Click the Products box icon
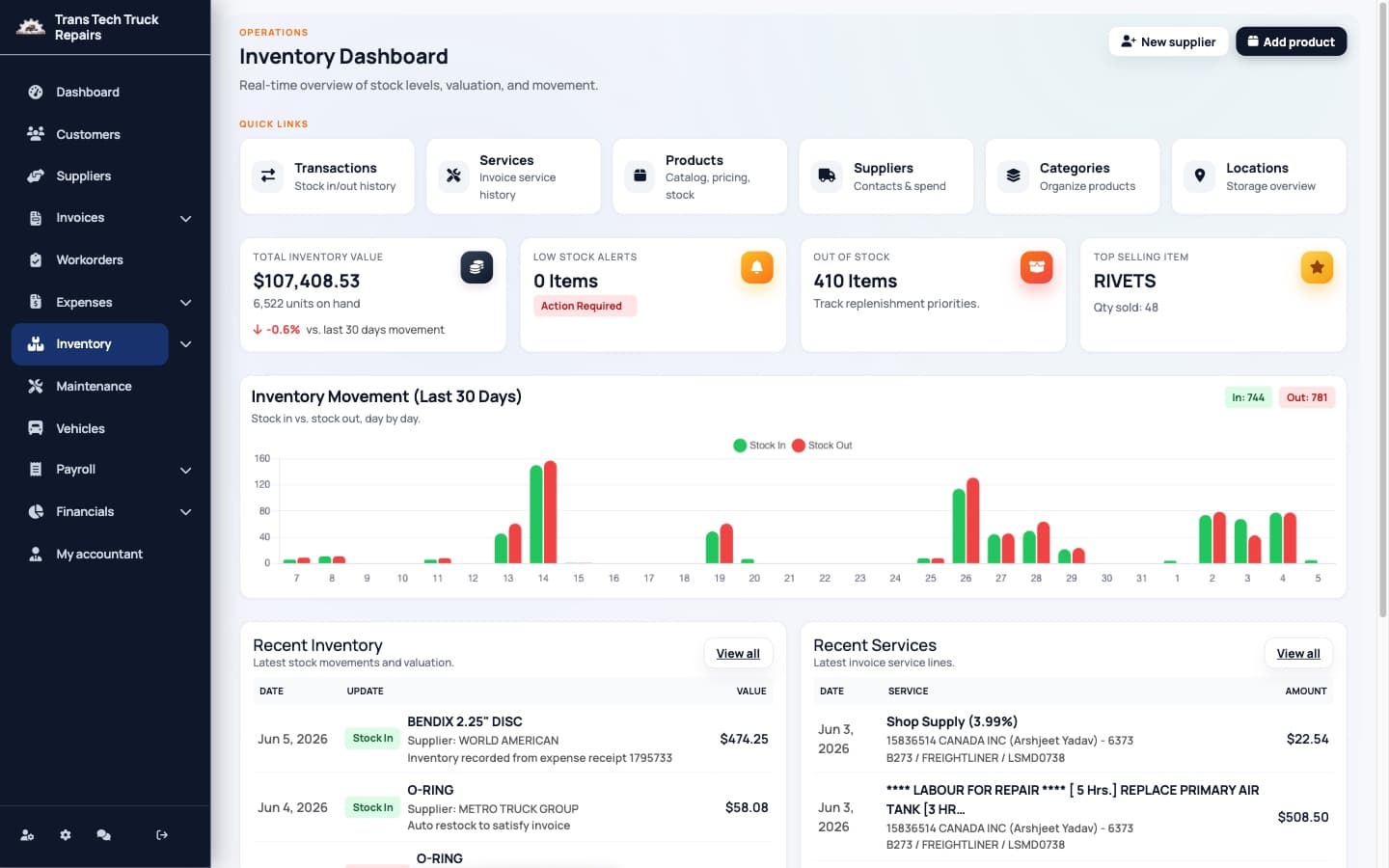The height and width of the screenshot is (868, 1389). tap(640, 176)
